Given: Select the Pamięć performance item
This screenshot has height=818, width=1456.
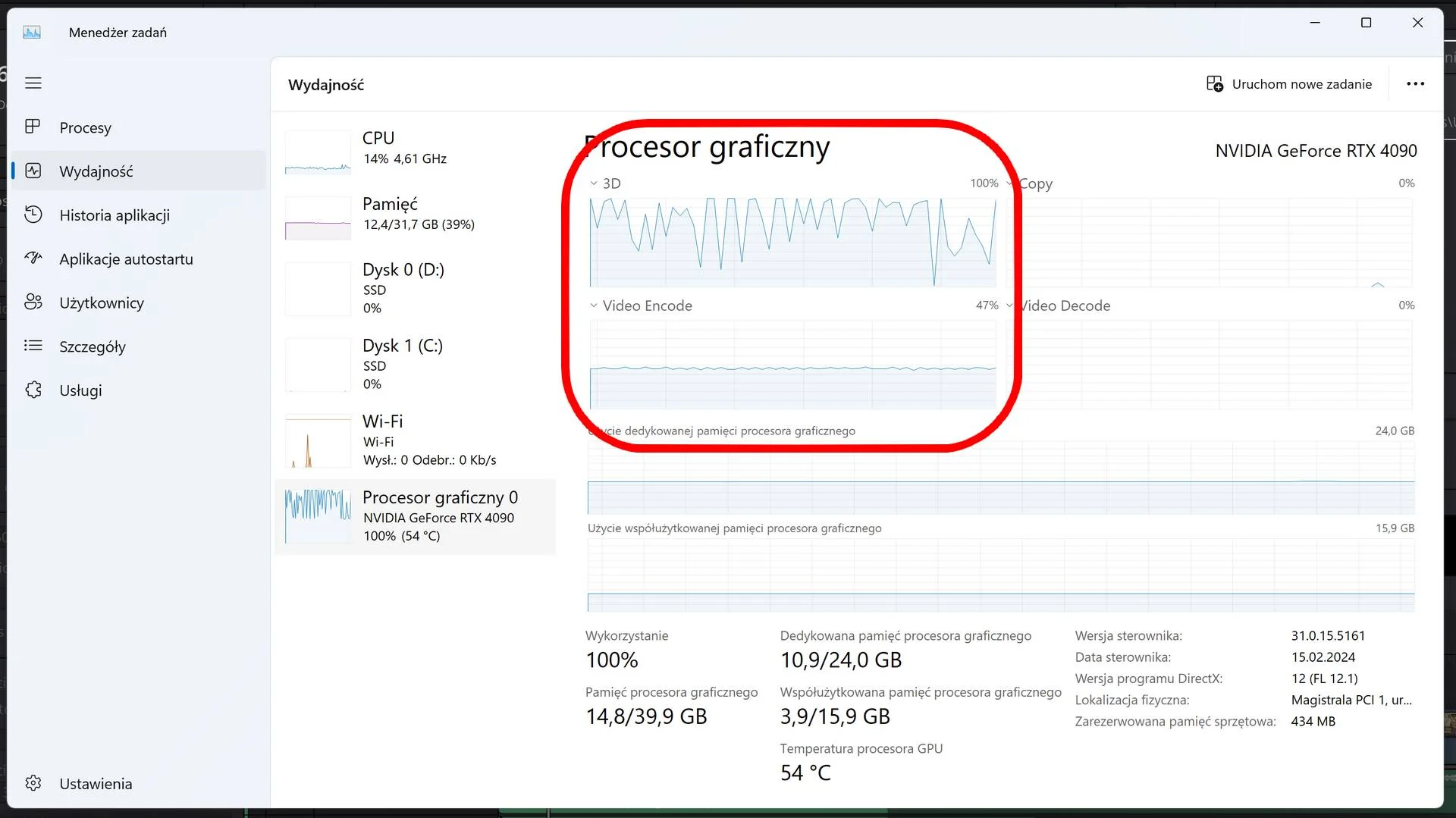Looking at the screenshot, I should click(416, 215).
